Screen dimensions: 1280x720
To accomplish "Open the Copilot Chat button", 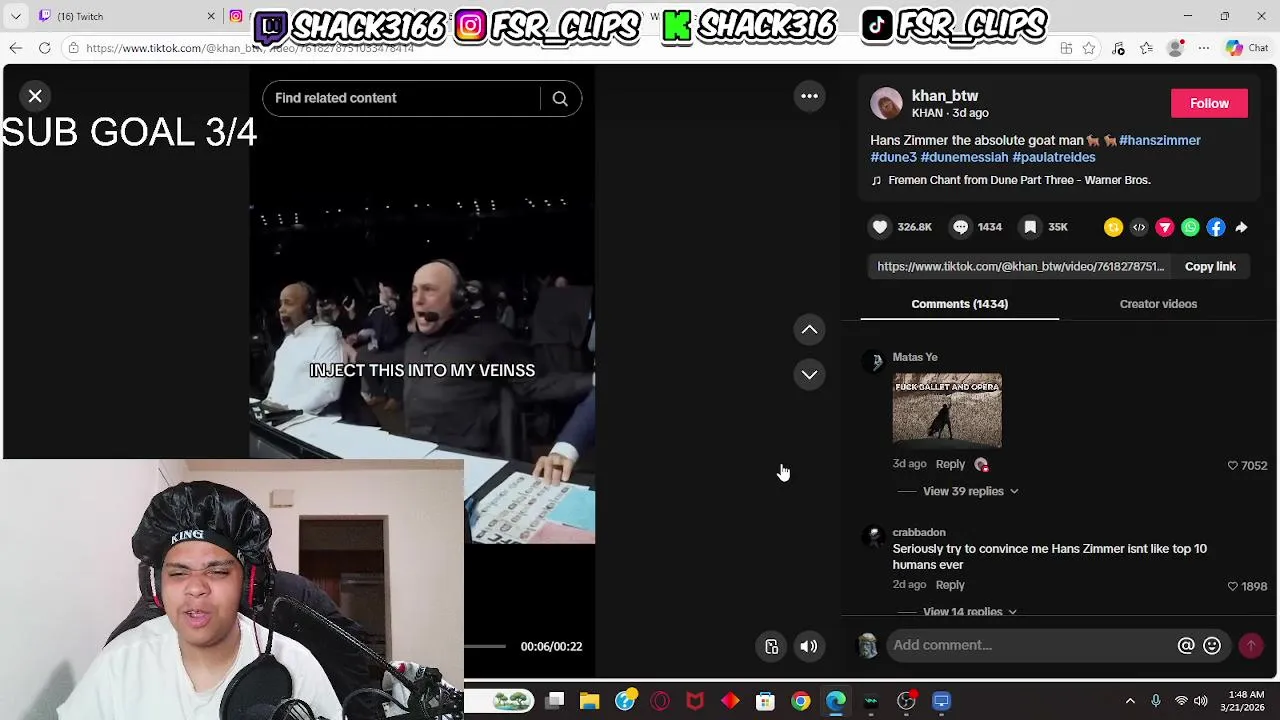I will [1246, 48].
